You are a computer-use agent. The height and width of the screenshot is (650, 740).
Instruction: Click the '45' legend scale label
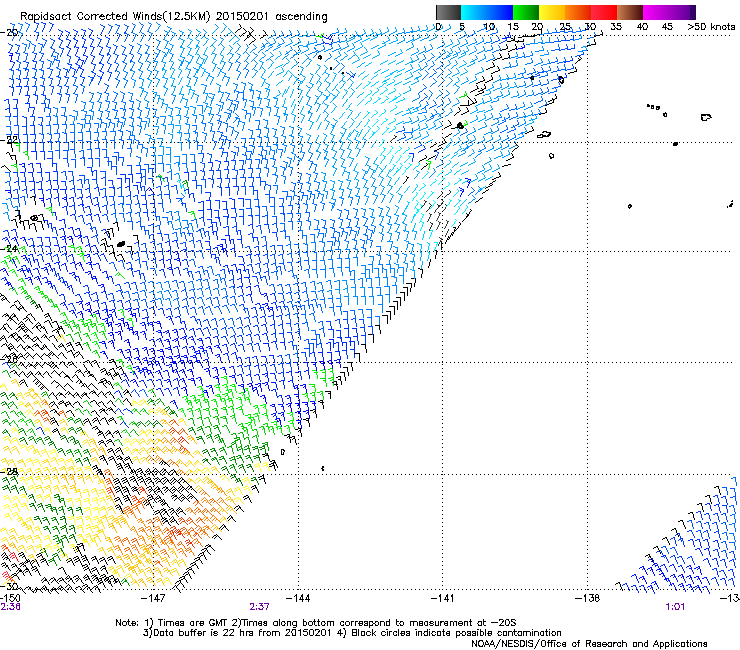[667, 26]
